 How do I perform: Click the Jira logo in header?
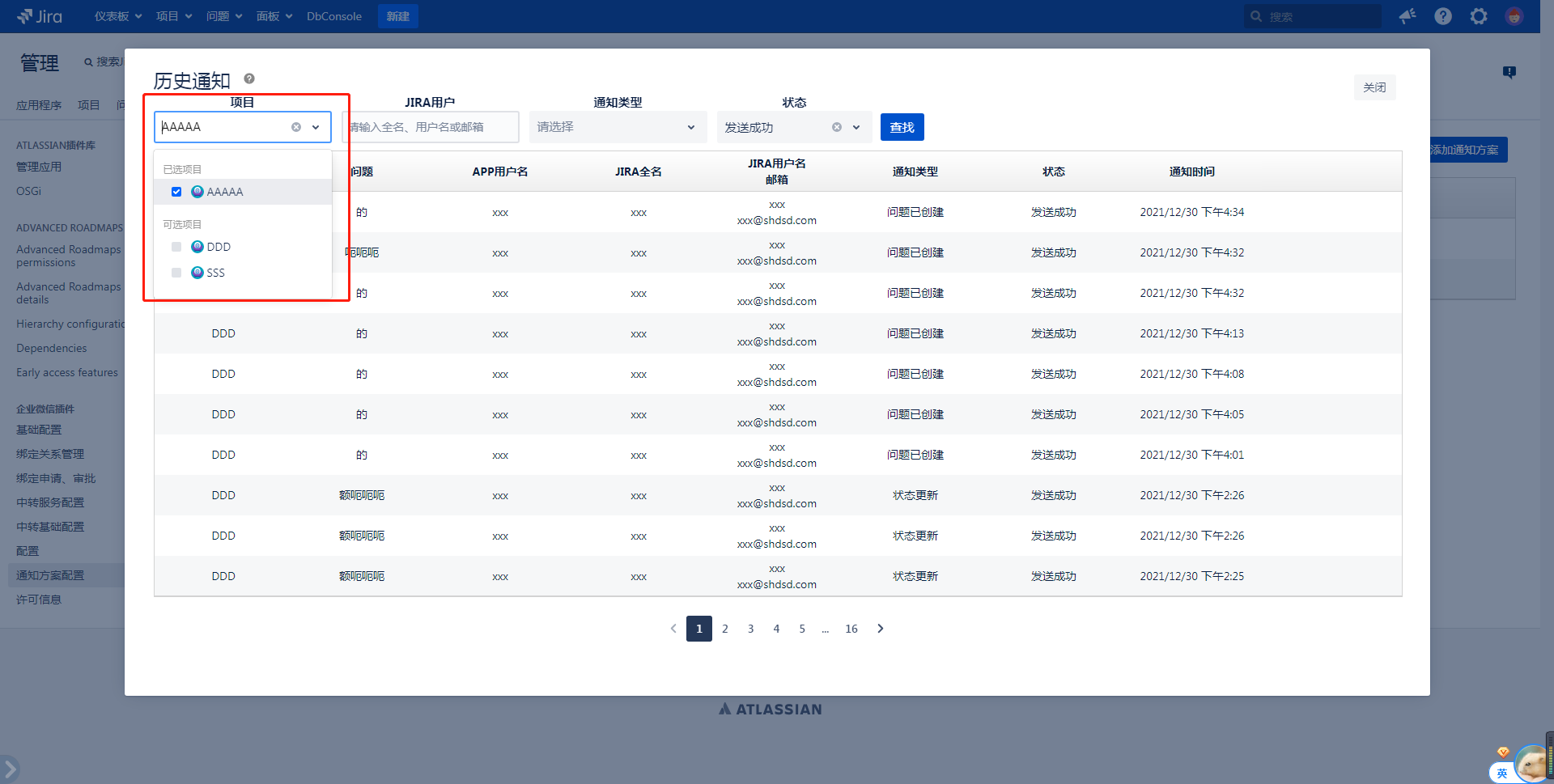(x=39, y=16)
